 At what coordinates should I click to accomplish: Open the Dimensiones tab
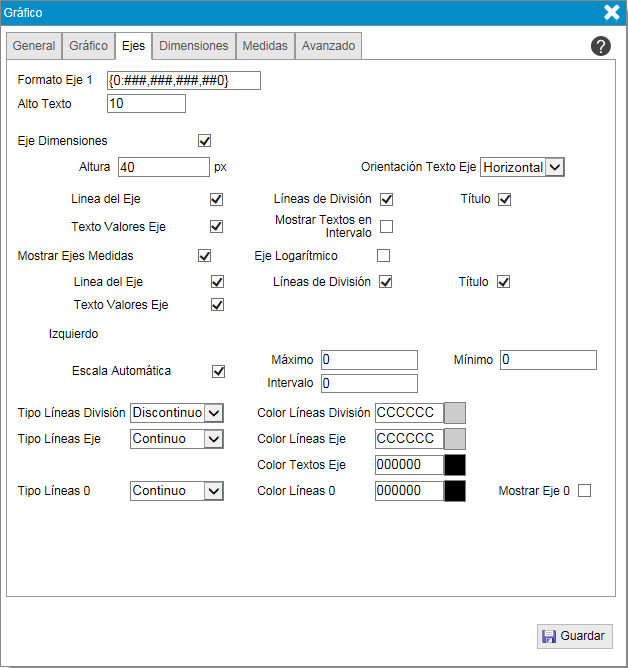coord(194,46)
